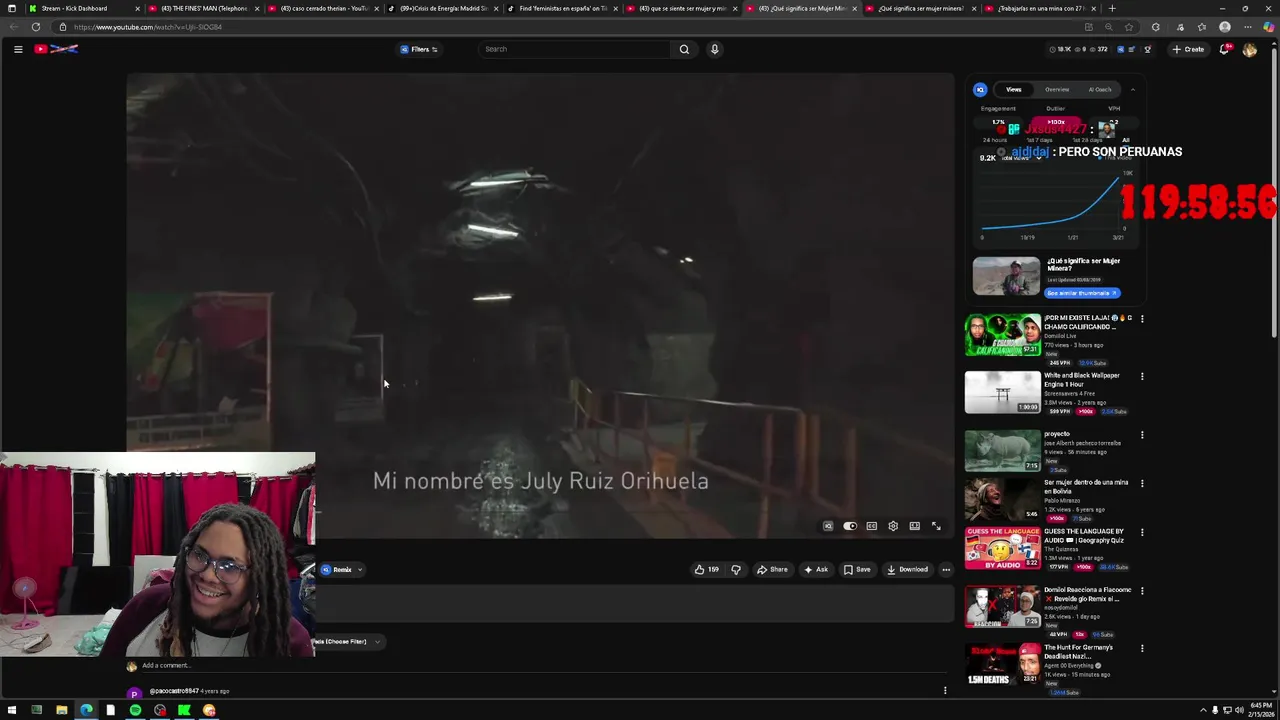Switch to the Find 'feministas en españa' tab

[560, 8]
